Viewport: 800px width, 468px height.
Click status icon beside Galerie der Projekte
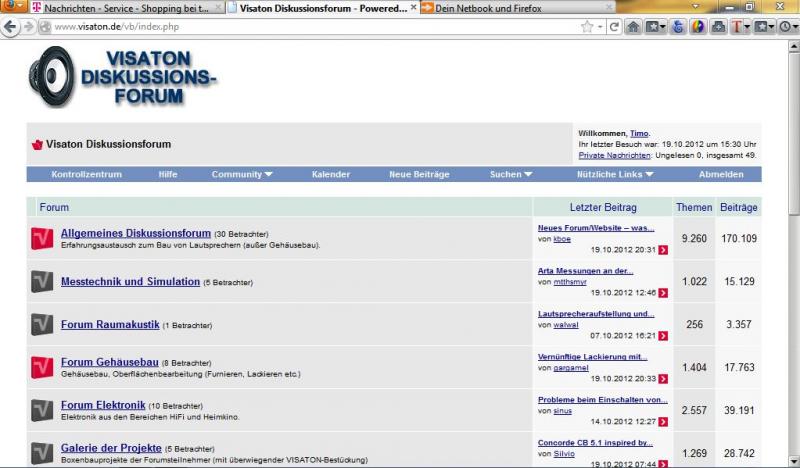(42, 453)
